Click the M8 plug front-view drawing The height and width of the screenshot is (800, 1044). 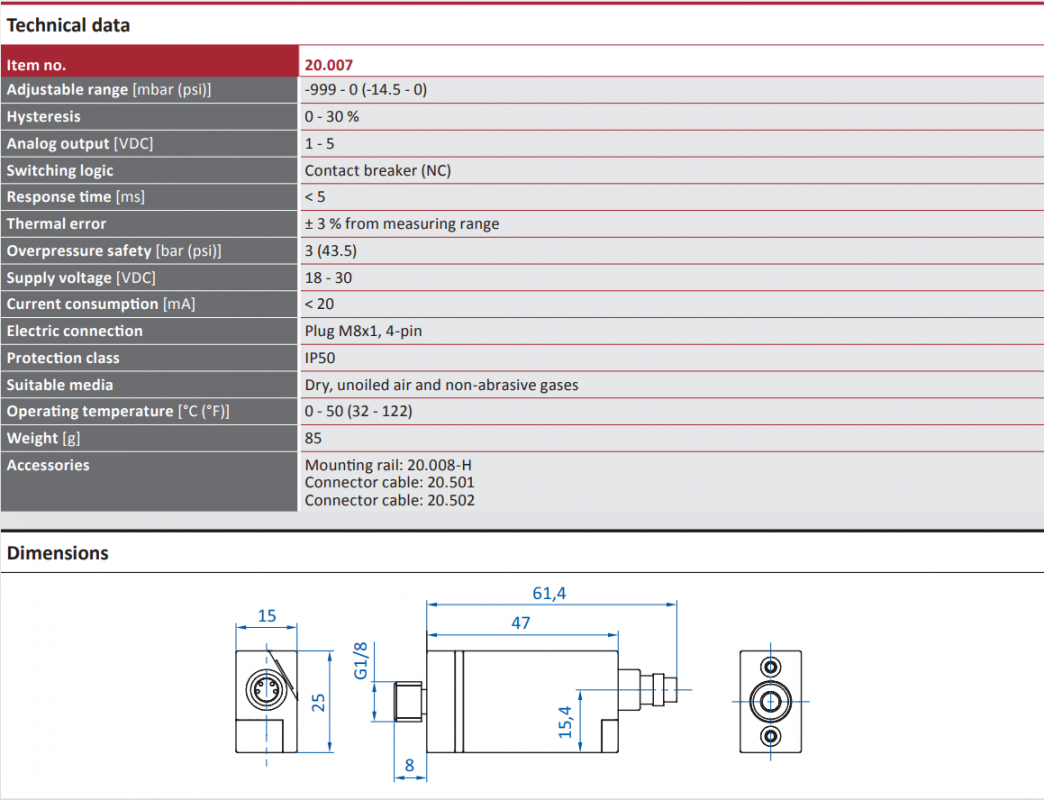(x=266, y=701)
